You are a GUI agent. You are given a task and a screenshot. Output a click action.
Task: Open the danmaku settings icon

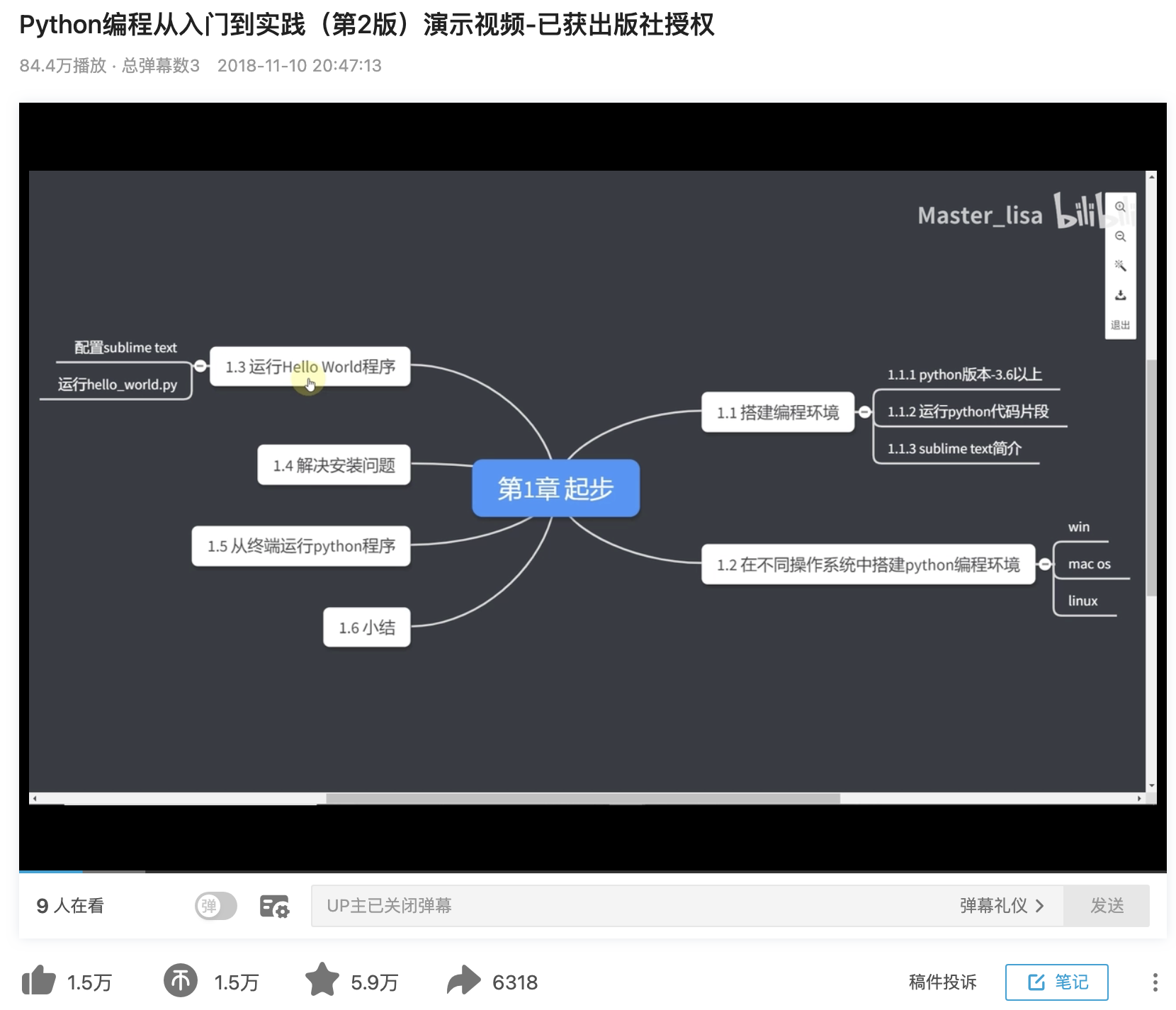(273, 906)
